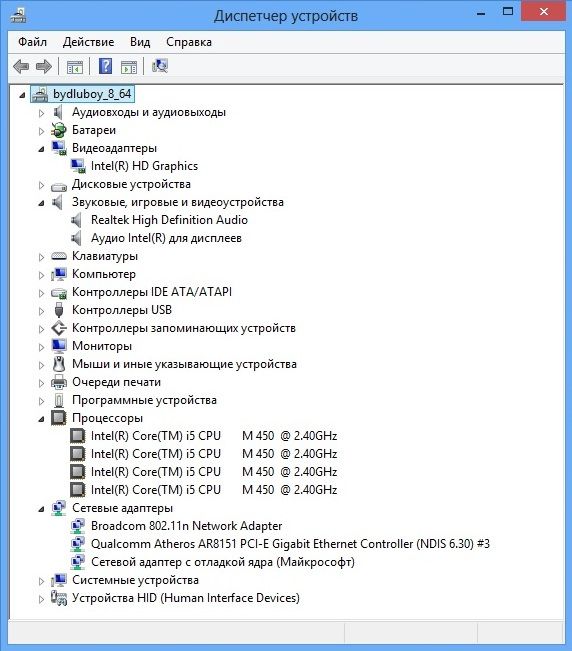Screen dimensions: 572x651
Task: Expand the Батареи category
Action: tap(41, 131)
